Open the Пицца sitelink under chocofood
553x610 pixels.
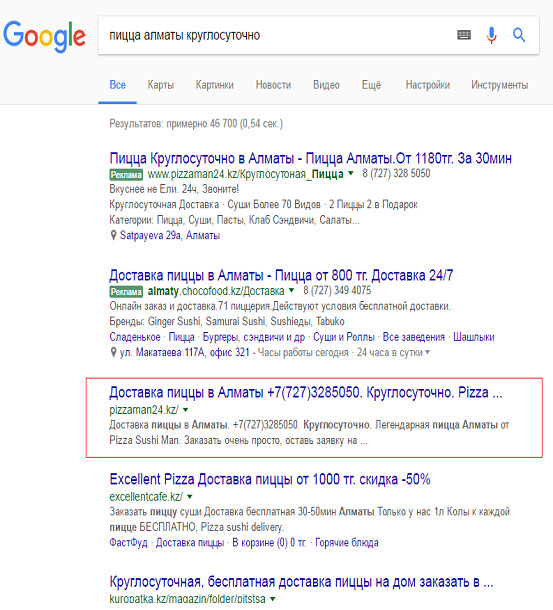coord(181,337)
